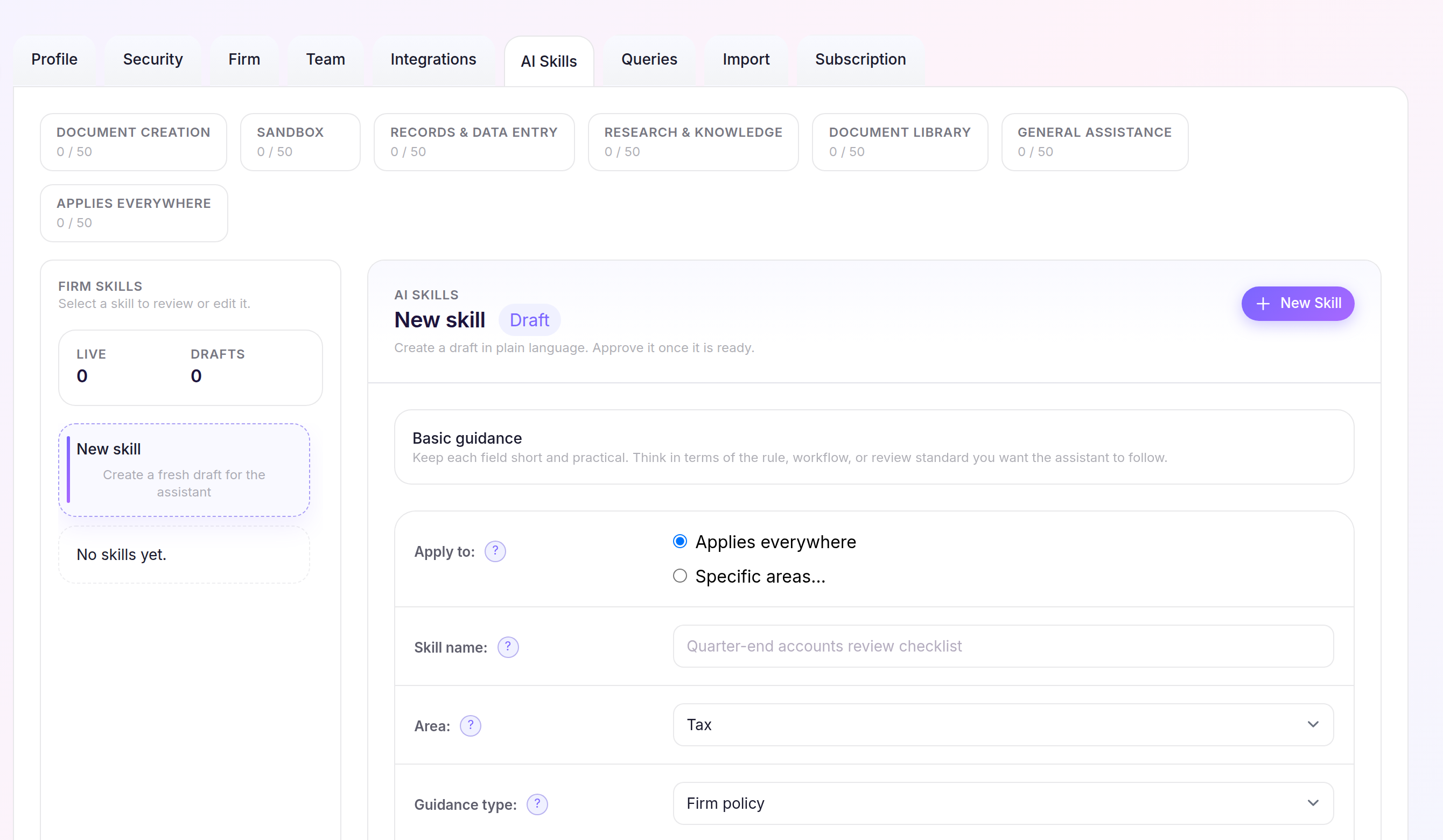
Task: Switch to the Import tab
Action: click(x=746, y=60)
